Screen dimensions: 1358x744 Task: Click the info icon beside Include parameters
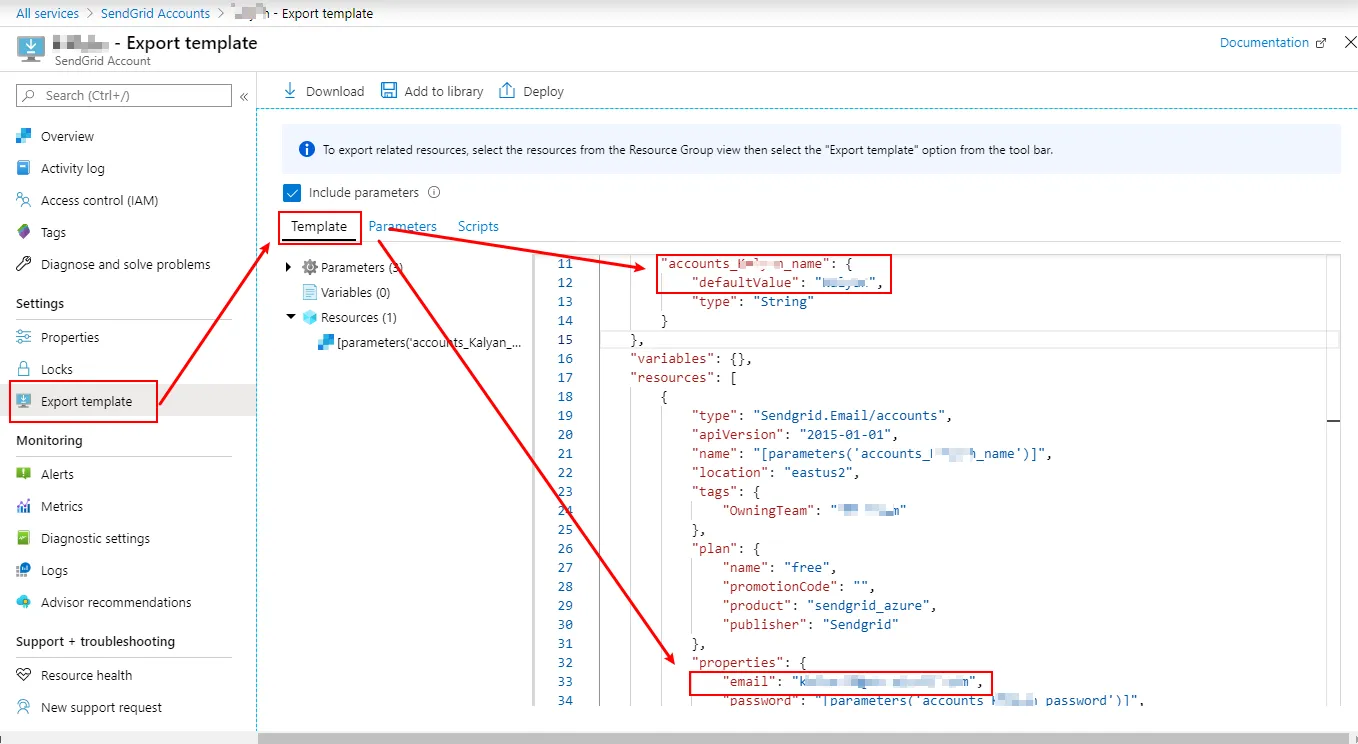coord(434,192)
